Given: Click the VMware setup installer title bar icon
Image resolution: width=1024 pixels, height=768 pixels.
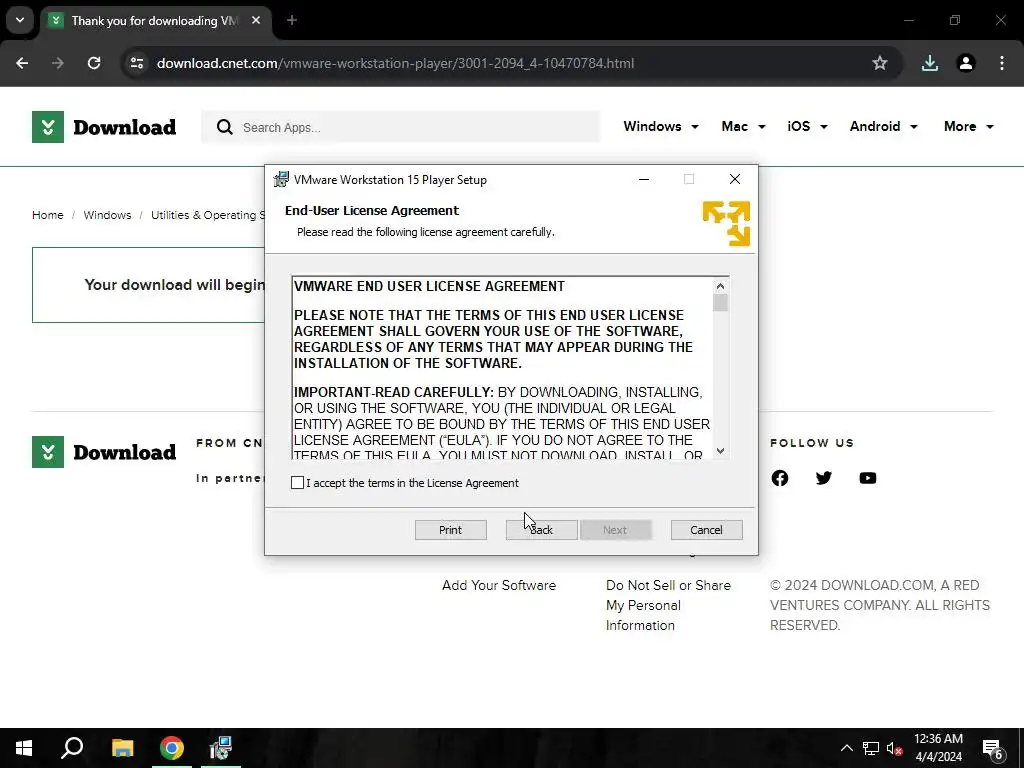Looking at the screenshot, I should pos(281,179).
